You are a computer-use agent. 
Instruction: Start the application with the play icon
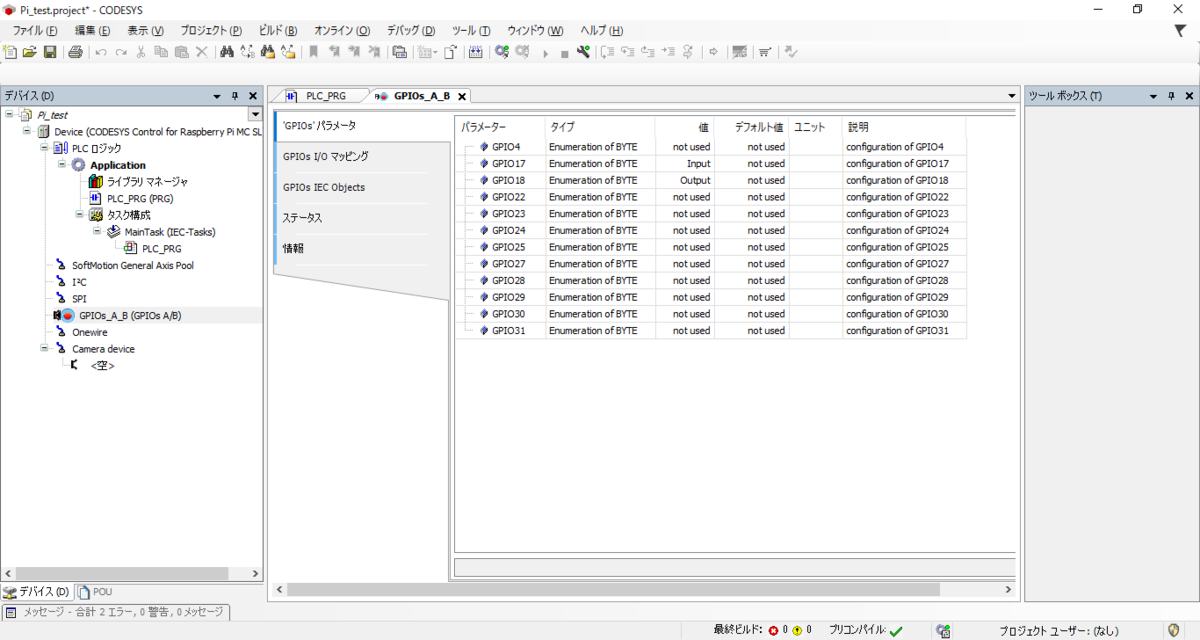pos(545,53)
